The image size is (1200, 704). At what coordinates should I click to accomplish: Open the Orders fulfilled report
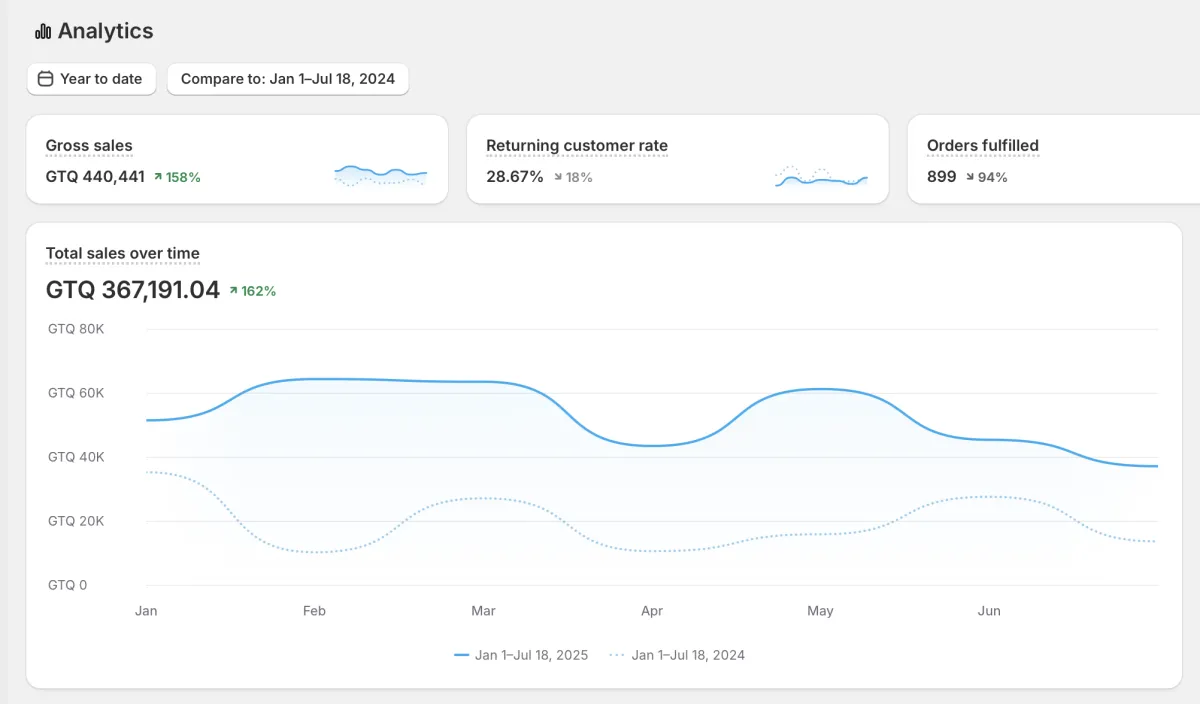pyautogui.click(x=982, y=146)
